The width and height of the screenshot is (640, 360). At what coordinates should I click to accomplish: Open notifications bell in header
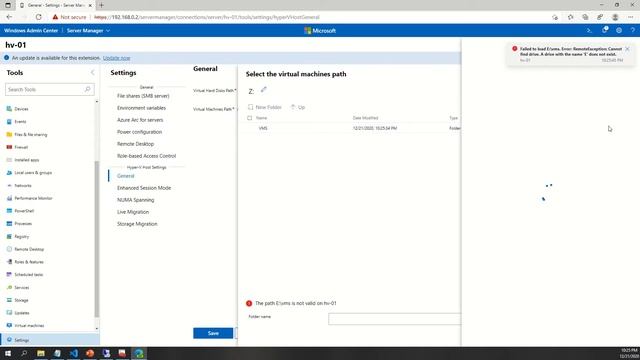(604, 30)
